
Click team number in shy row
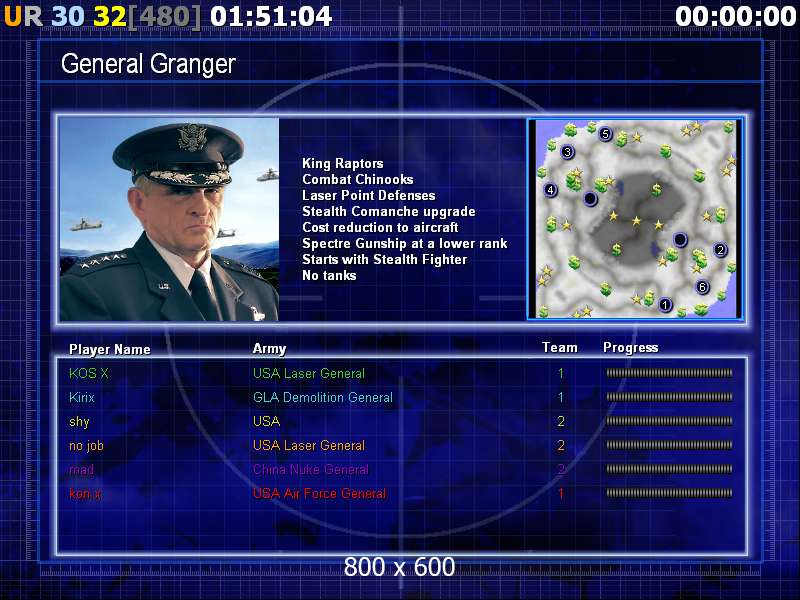(x=561, y=421)
